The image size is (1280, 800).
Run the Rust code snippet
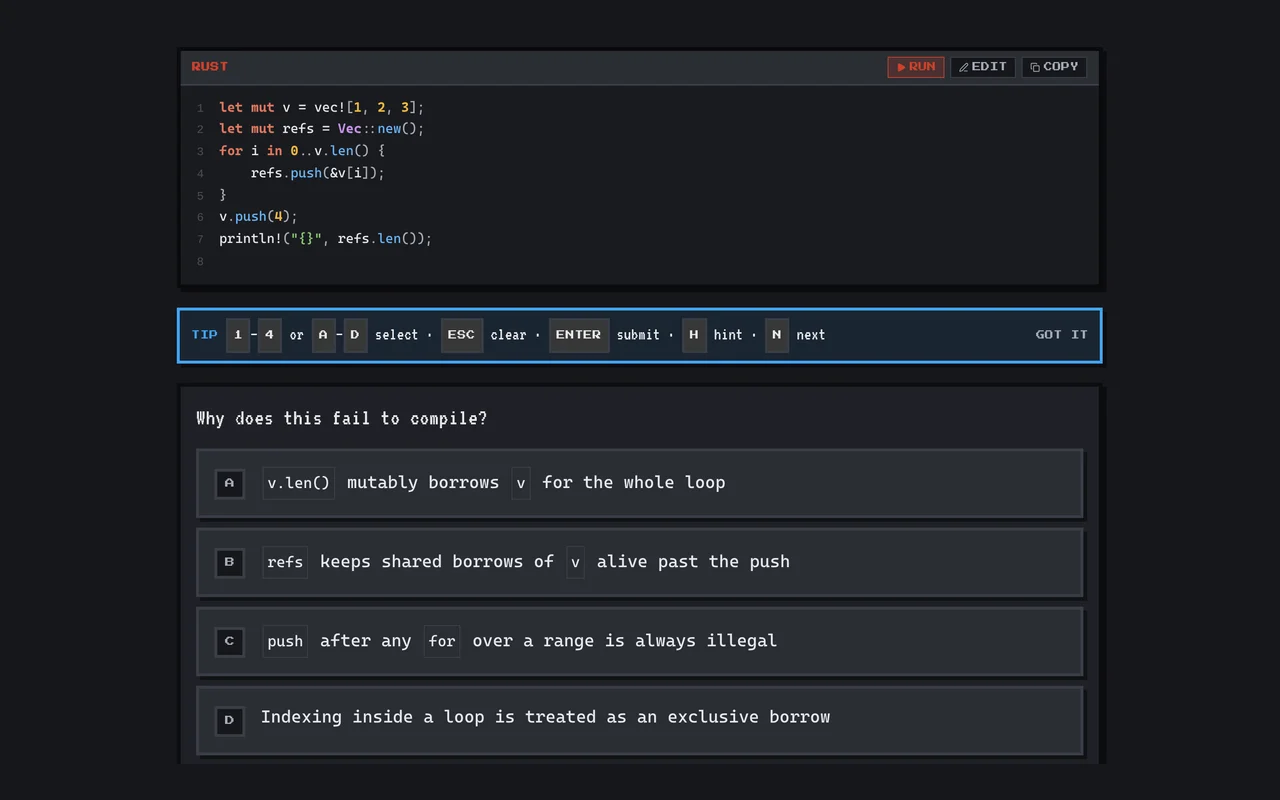915,67
